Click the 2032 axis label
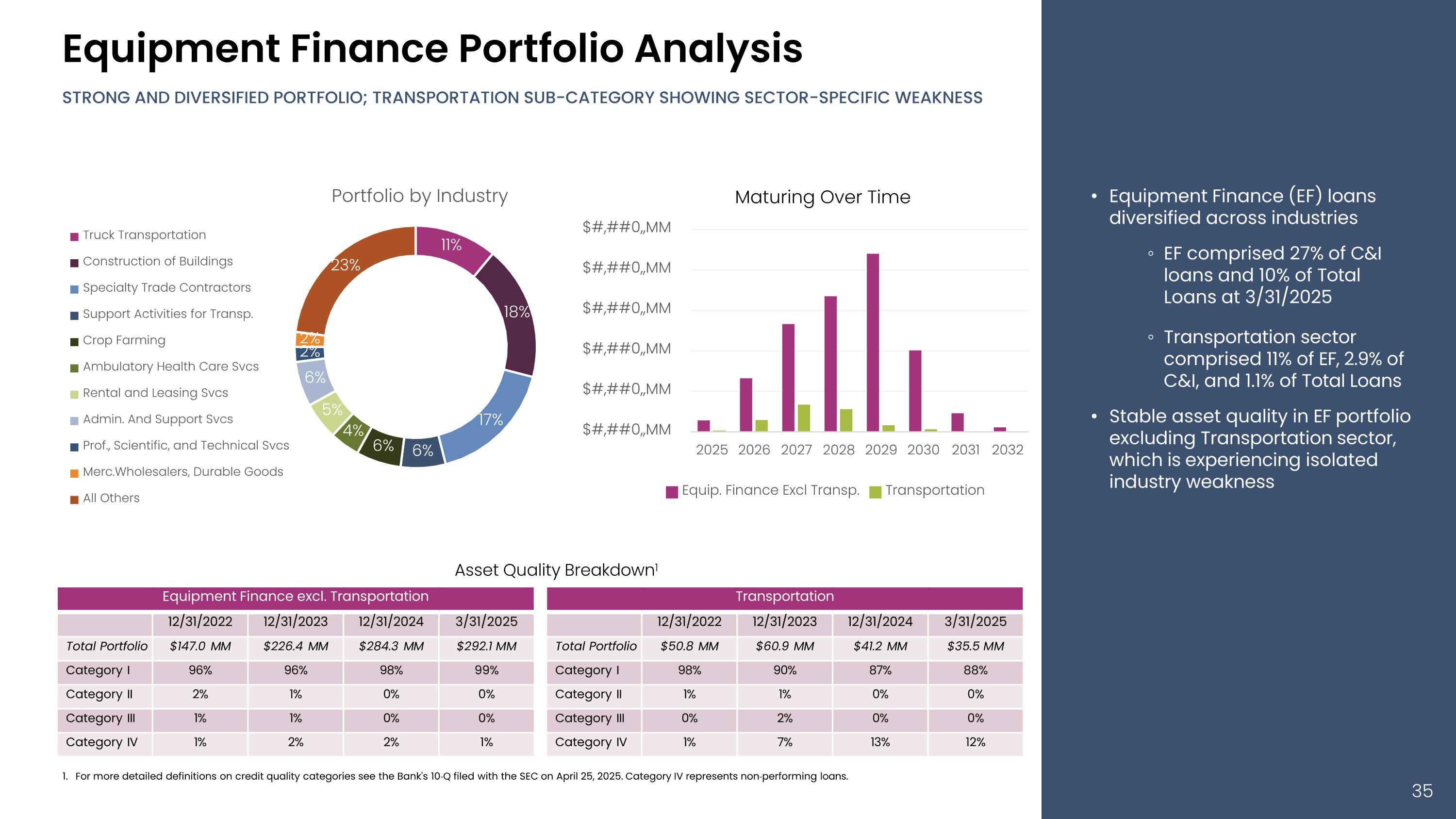Viewport: 1456px width, 819px height. pos(1007,450)
